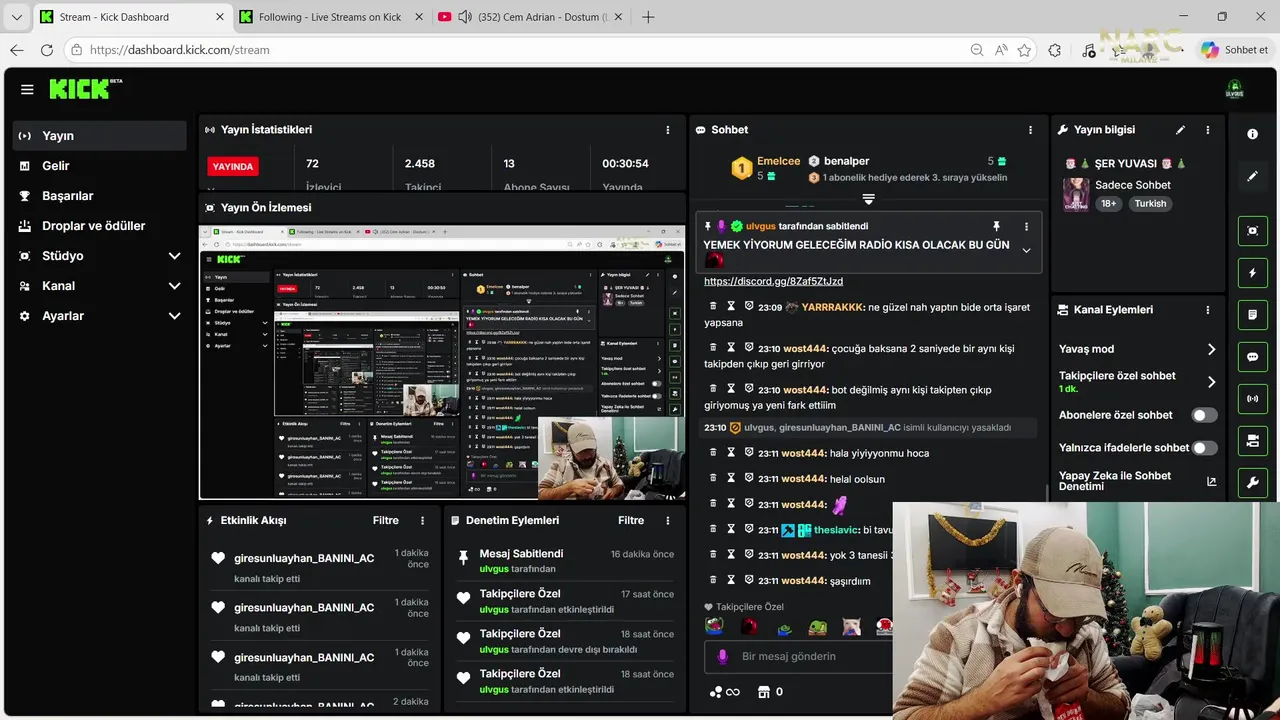Select Yayın in the left sidebar
This screenshot has width=1280, height=720.
click(x=100, y=136)
